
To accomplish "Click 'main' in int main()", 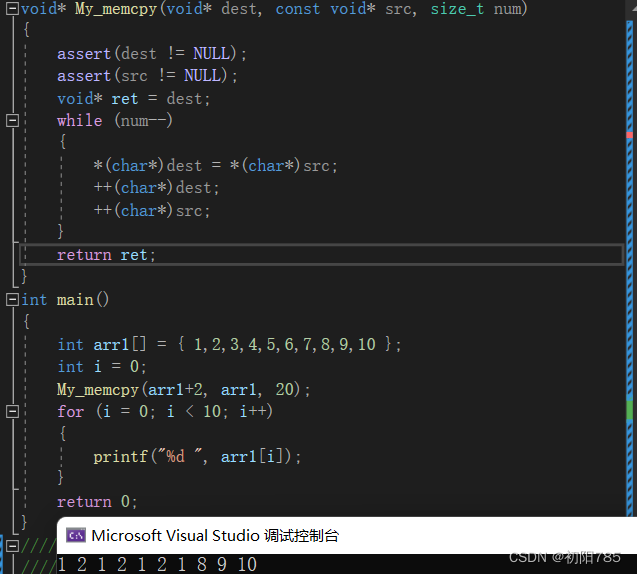I will (75, 300).
